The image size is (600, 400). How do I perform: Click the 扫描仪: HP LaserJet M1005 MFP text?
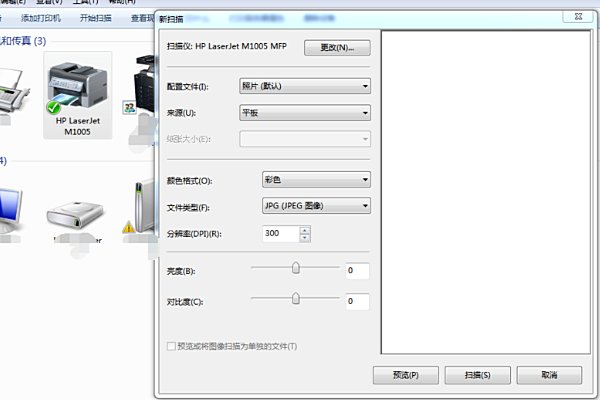227,46
